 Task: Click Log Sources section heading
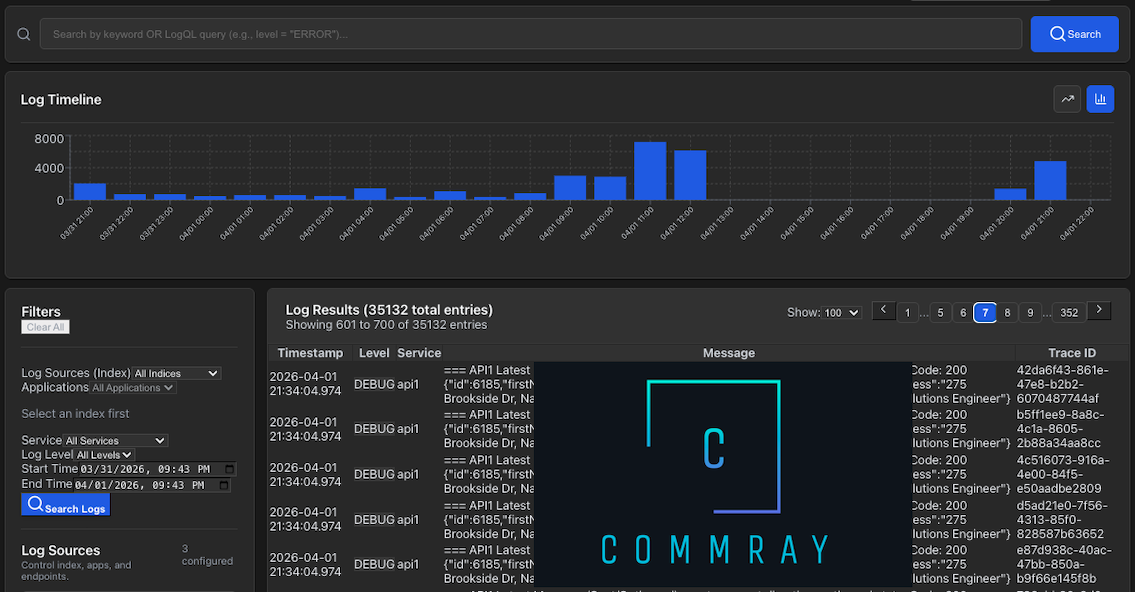[61, 551]
